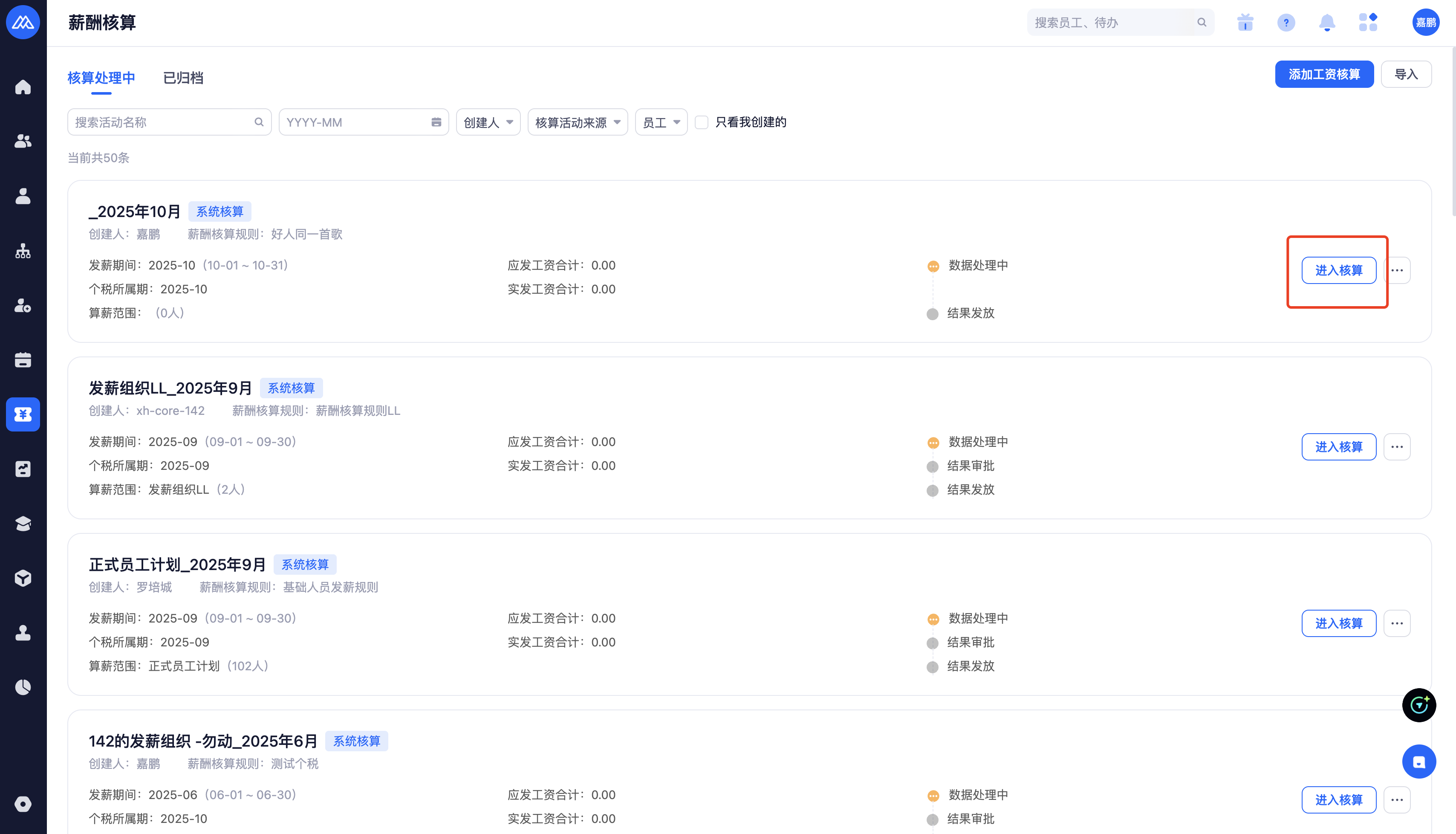The image size is (1456, 834).
Task: Switch to the 已归档 tab
Action: pyautogui.click(x=183, y=78)
